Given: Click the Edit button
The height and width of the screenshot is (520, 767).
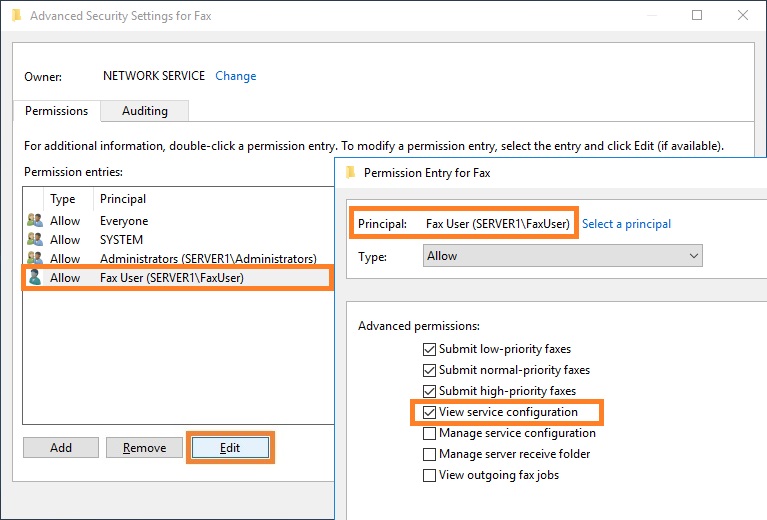Looking at the screenshot, I should coord(230,448).
